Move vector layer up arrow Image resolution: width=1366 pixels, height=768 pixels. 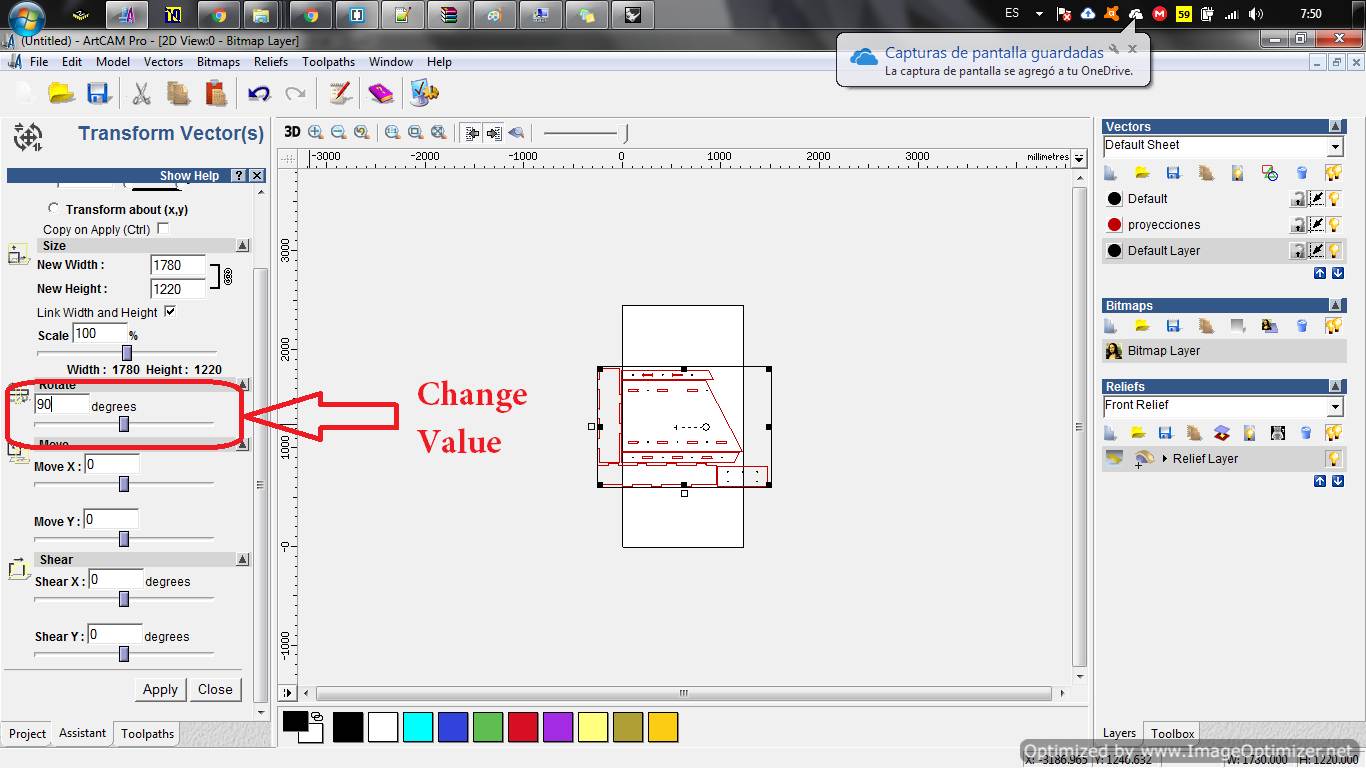1320,273
